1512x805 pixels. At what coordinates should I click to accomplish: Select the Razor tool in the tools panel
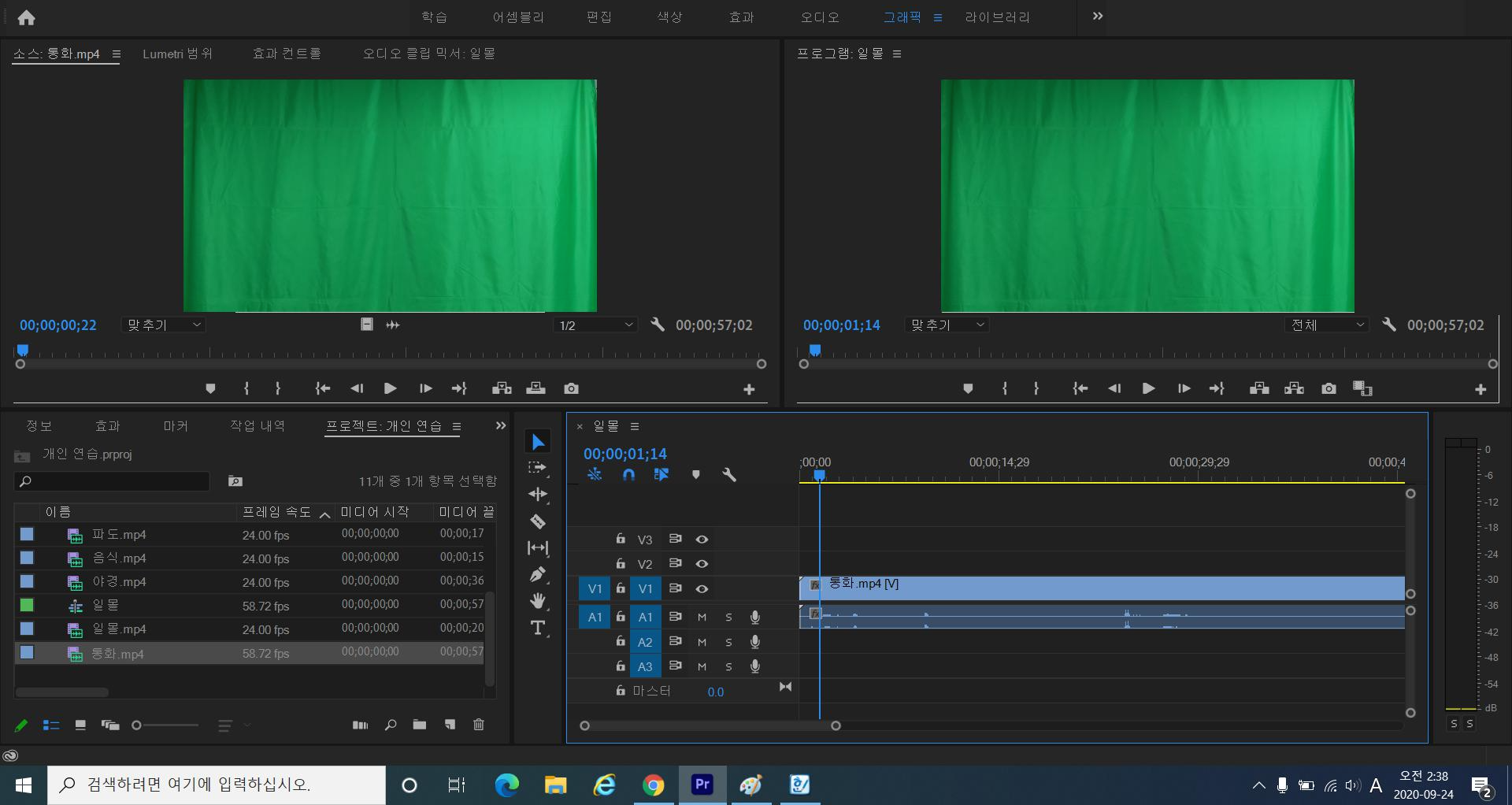point(538,521)
